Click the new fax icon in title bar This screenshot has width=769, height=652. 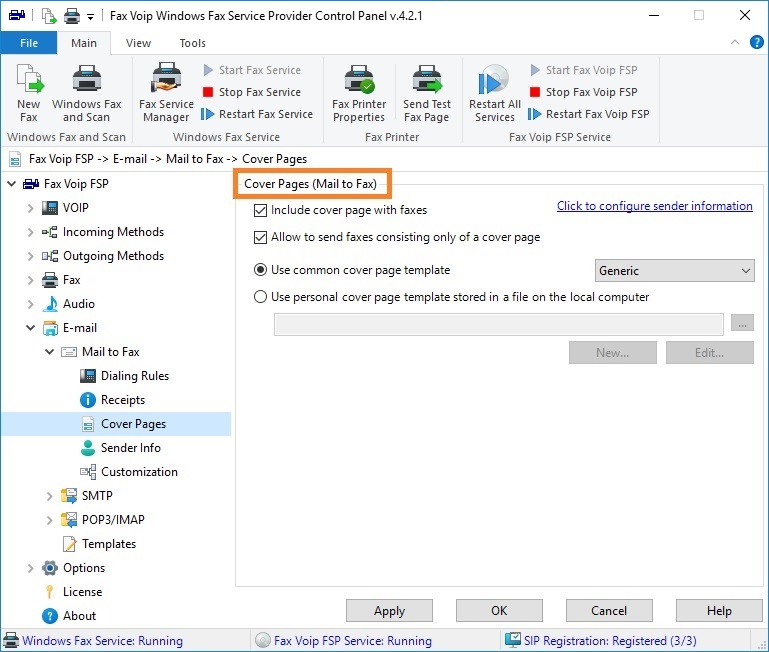(49, 16)
